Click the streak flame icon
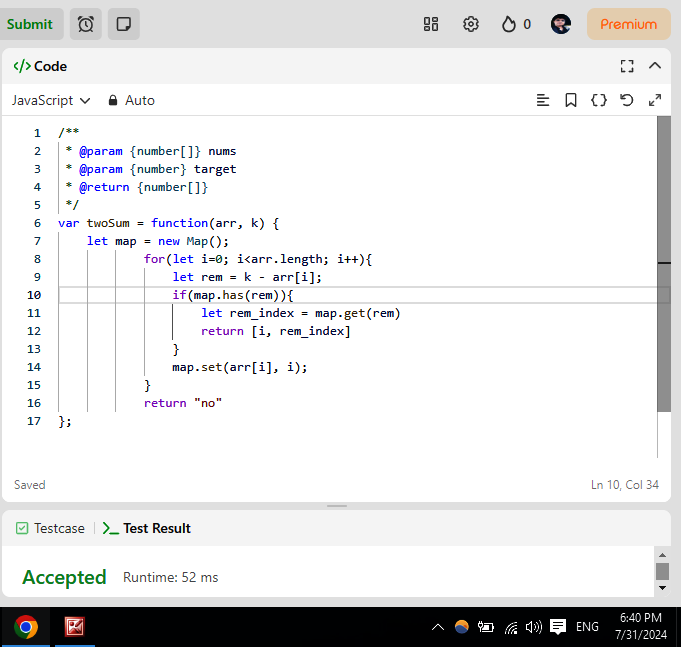 tap(509, 24)
